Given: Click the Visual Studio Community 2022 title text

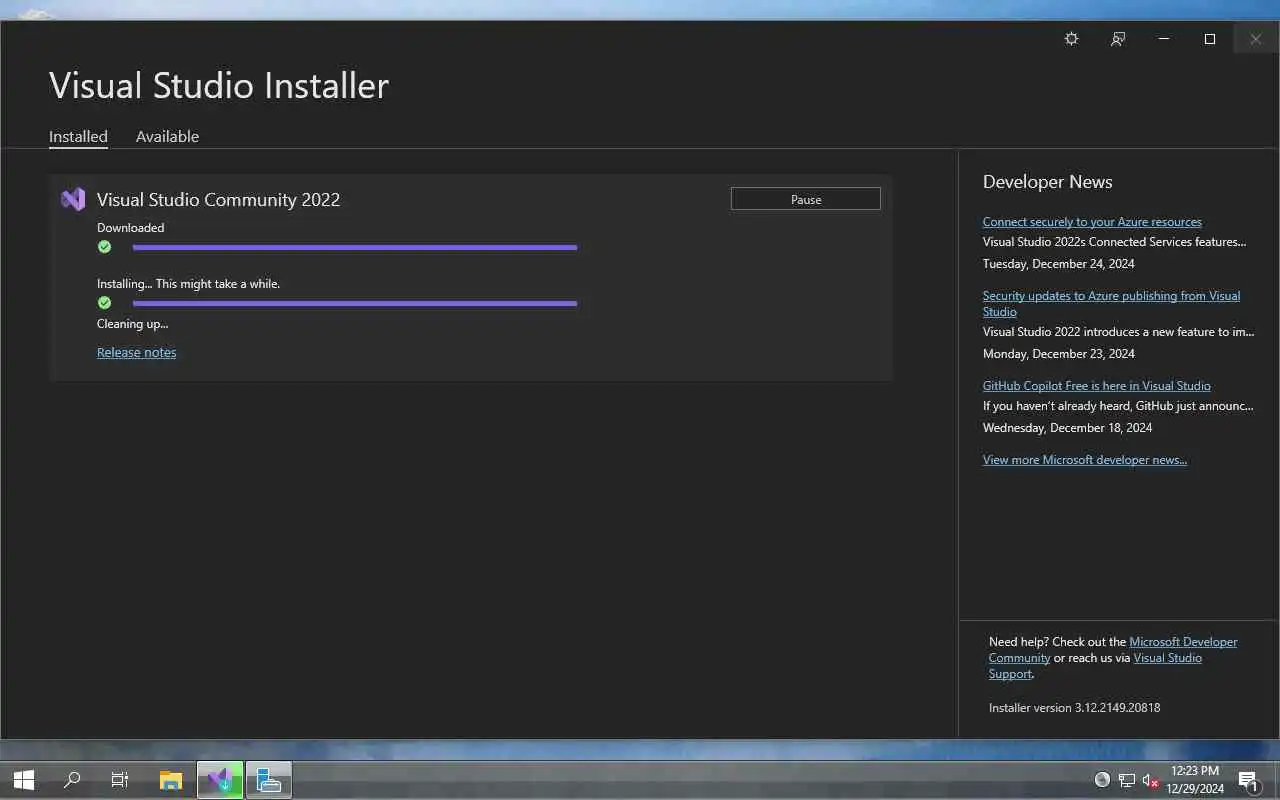Looking at the screenshot, I should coord(218,200).
